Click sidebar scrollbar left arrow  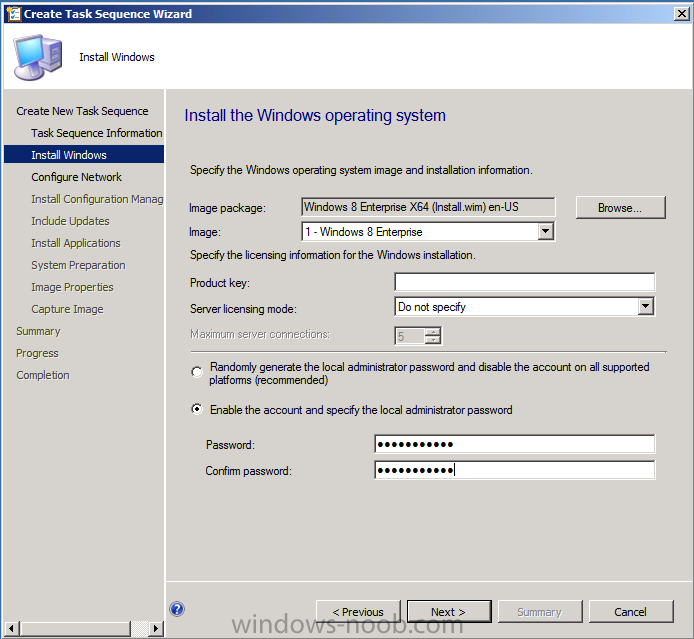point(12,628)
